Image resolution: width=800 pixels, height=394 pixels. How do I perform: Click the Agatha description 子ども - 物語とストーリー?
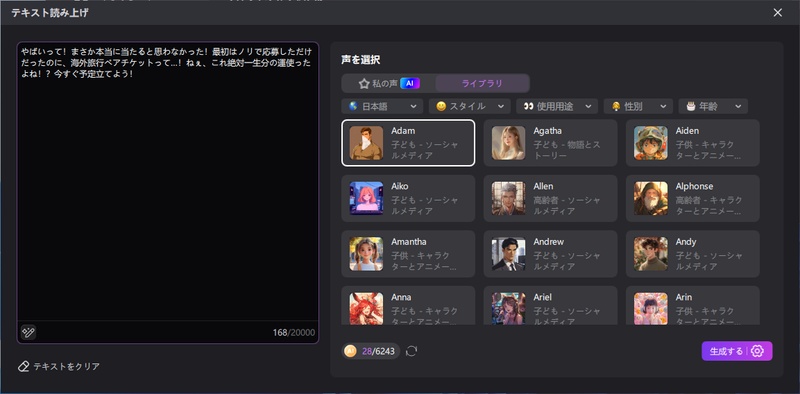(x=567, y=150)
